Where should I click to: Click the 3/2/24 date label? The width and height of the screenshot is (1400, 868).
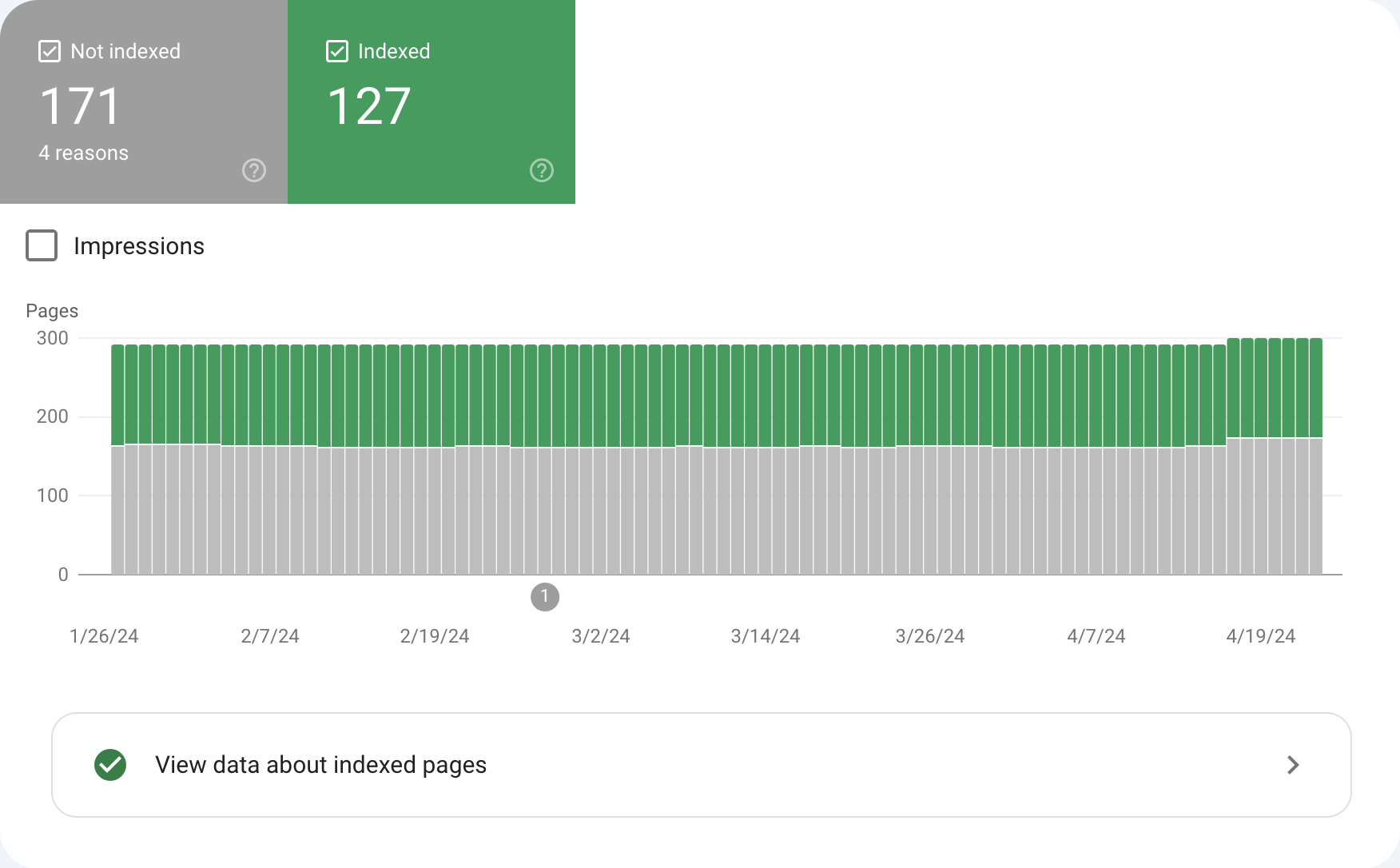[x=601, y=636]
